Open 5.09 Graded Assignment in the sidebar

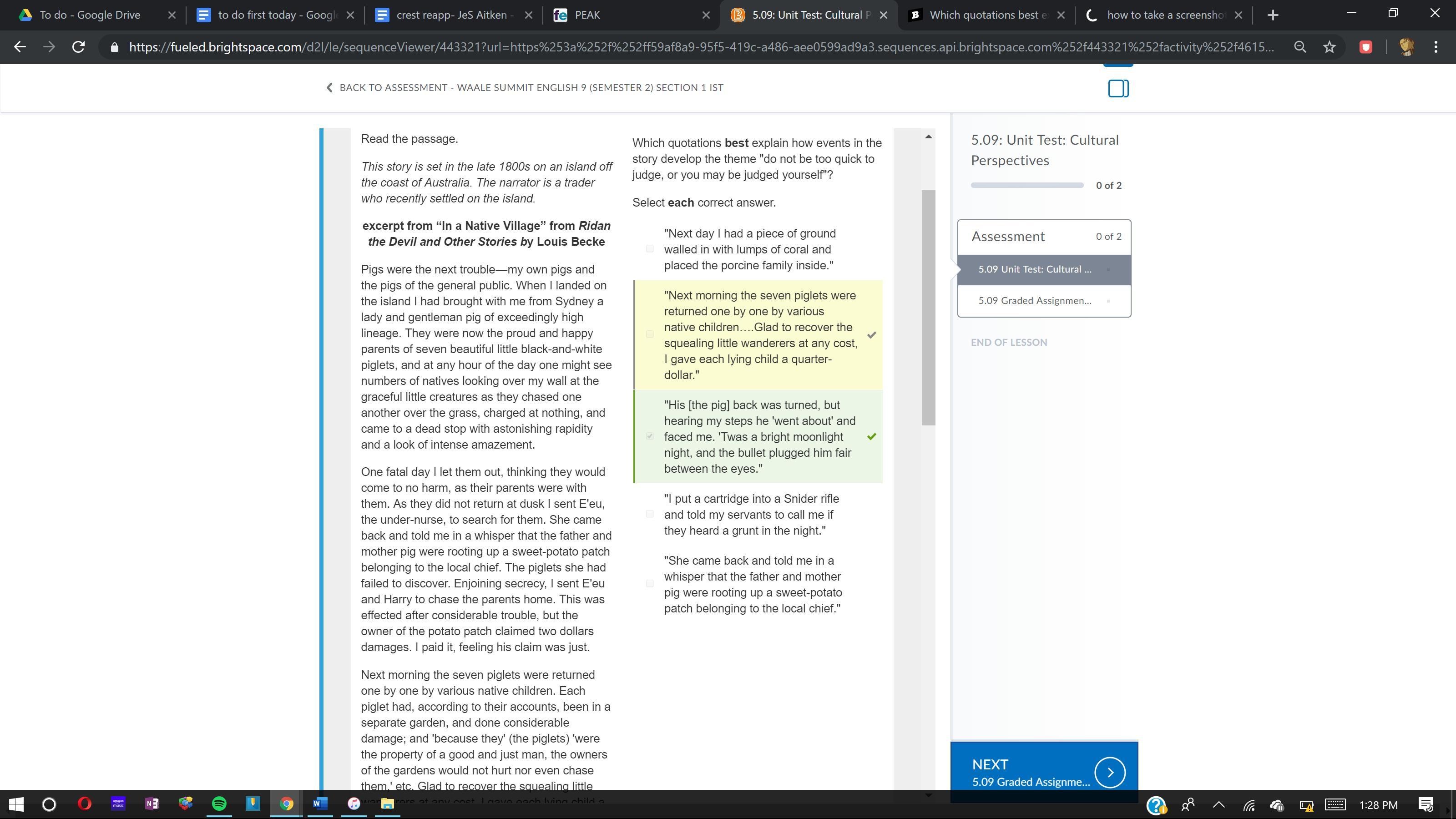[1034, 301]
